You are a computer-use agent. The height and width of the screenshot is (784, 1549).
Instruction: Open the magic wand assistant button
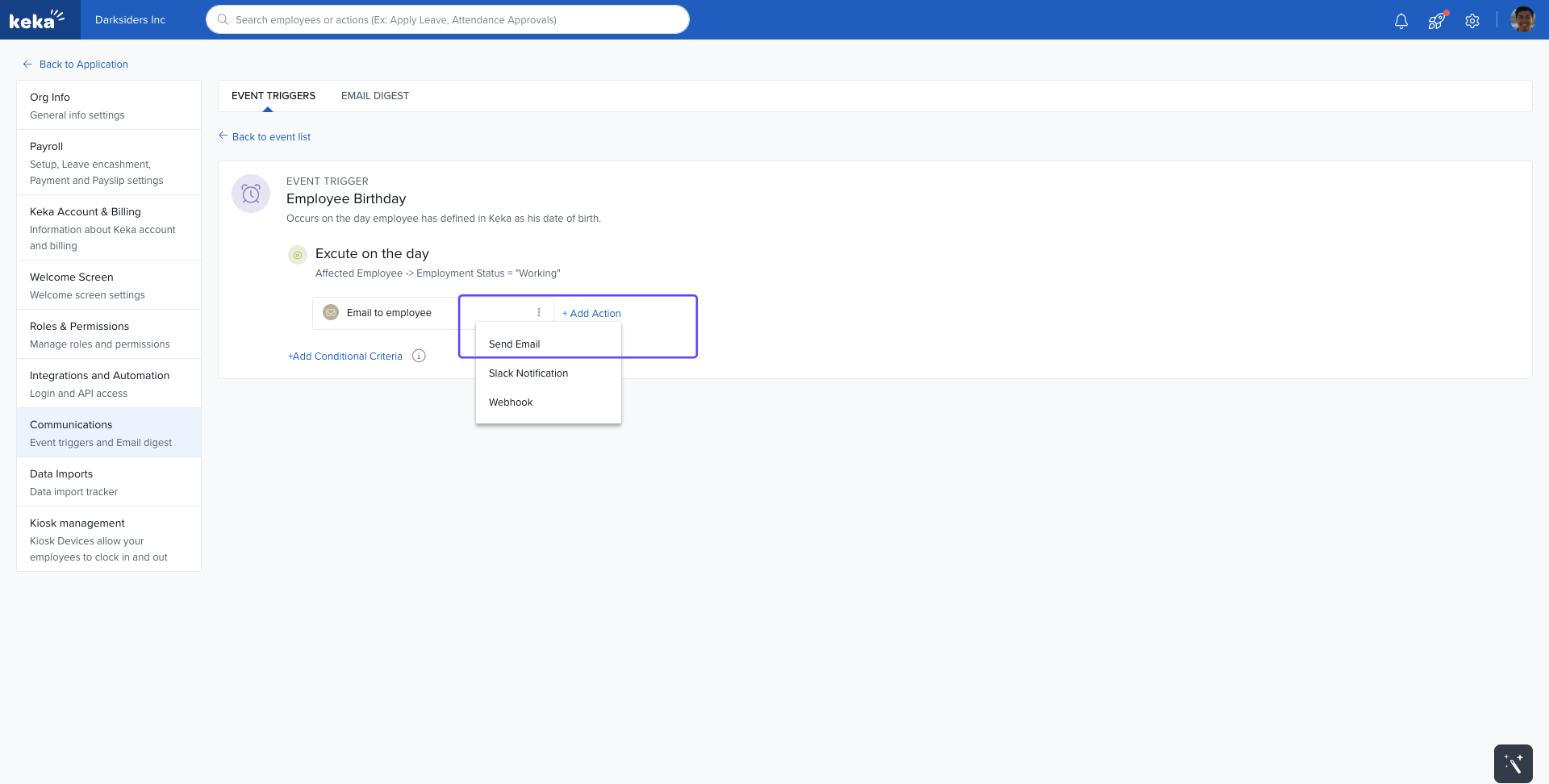click(x=1513, y=763)
